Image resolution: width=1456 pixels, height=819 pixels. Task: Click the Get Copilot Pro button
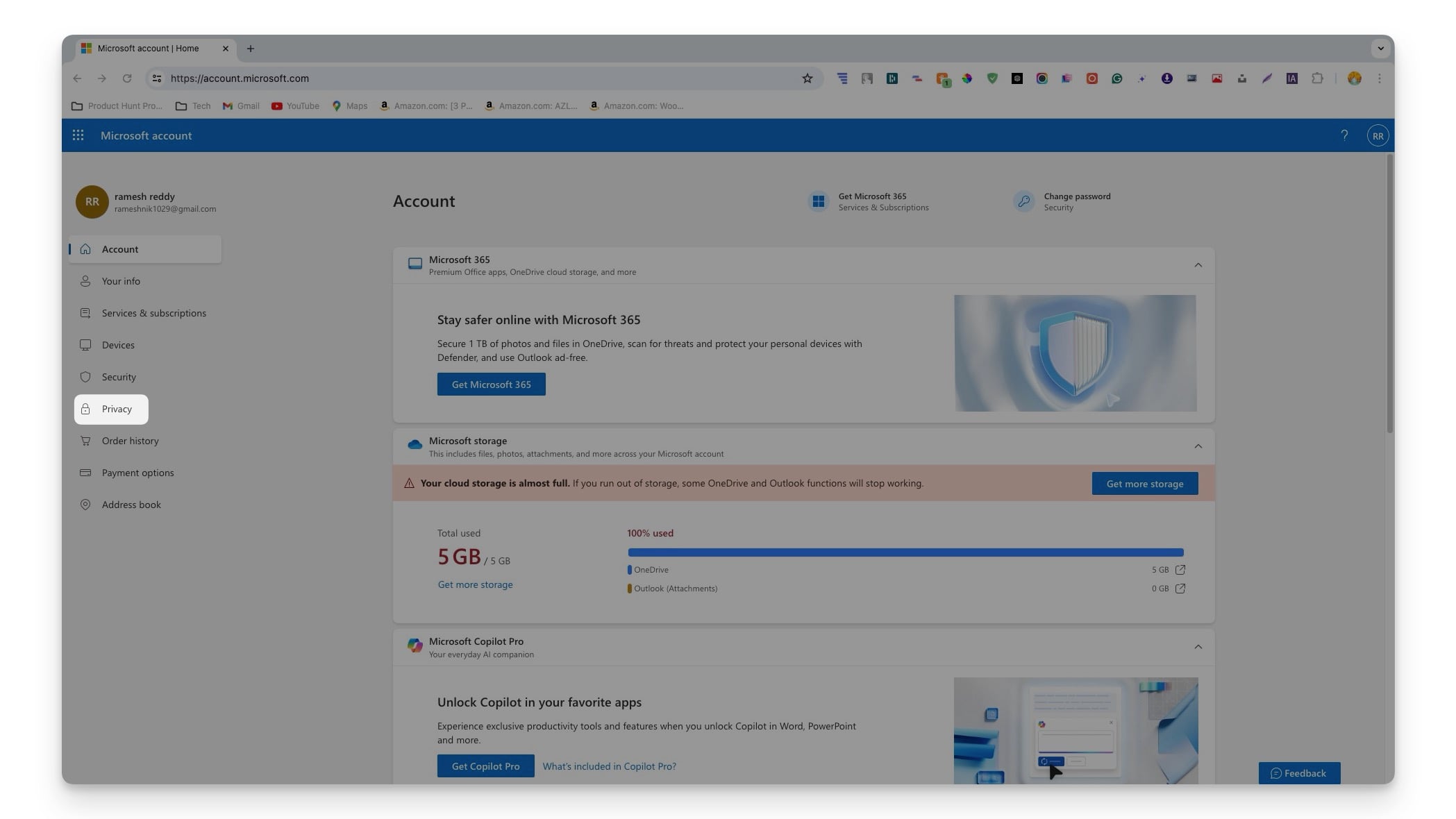485,766
